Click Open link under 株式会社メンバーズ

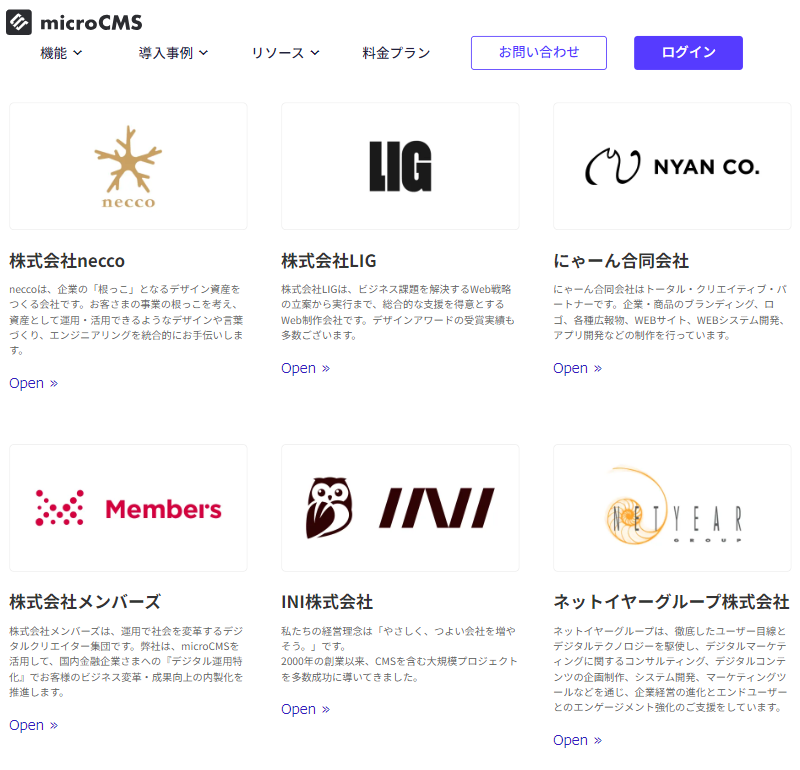pyautogui.click(x=34, y=725)
